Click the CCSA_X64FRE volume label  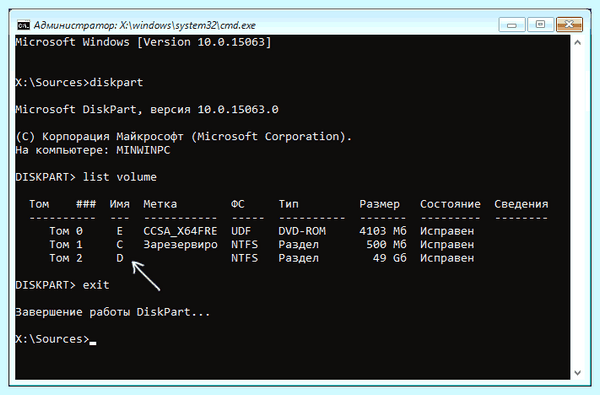click(180, 231)
